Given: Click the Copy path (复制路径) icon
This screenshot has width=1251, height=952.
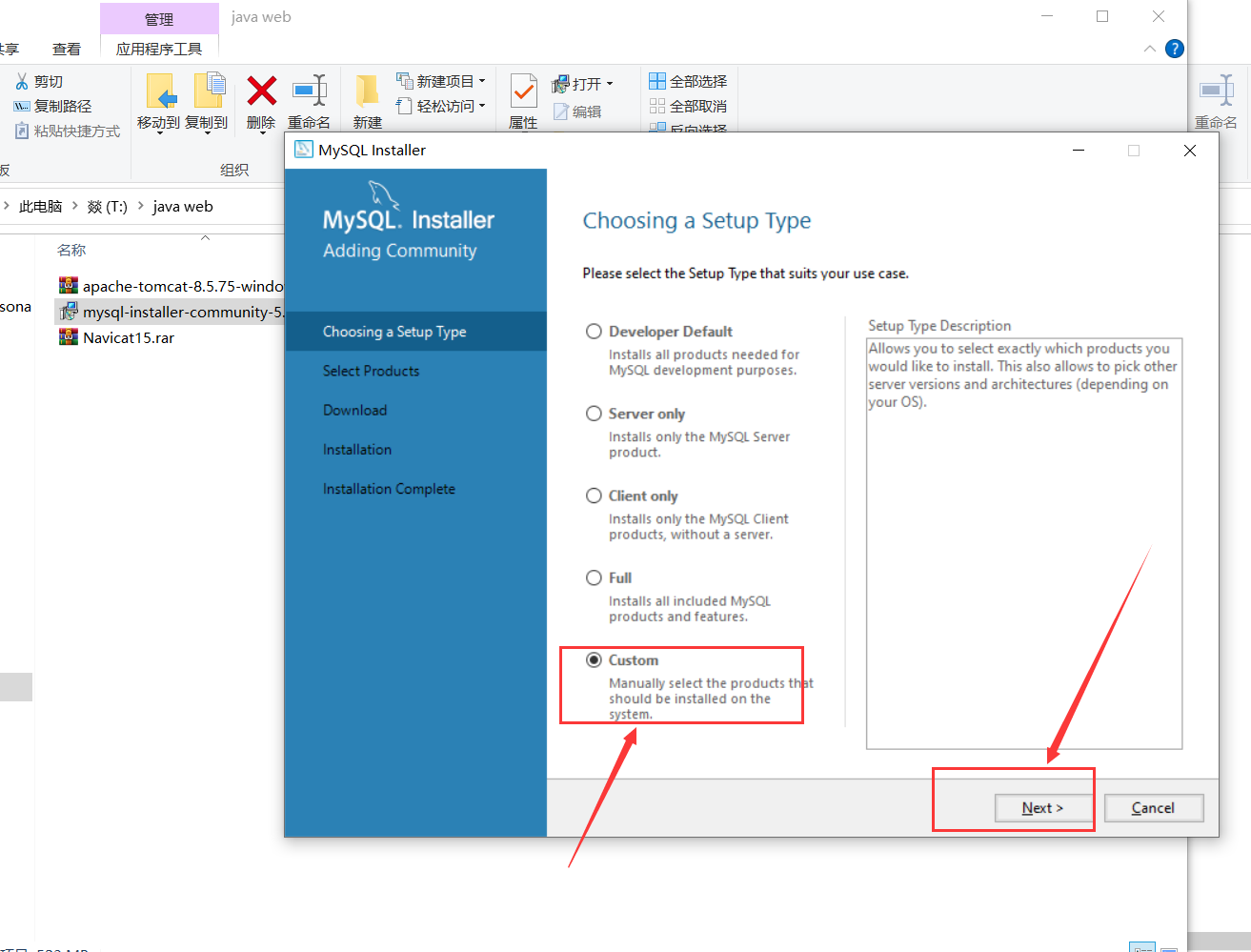Looking at the screenshot, I should (22, 107).
